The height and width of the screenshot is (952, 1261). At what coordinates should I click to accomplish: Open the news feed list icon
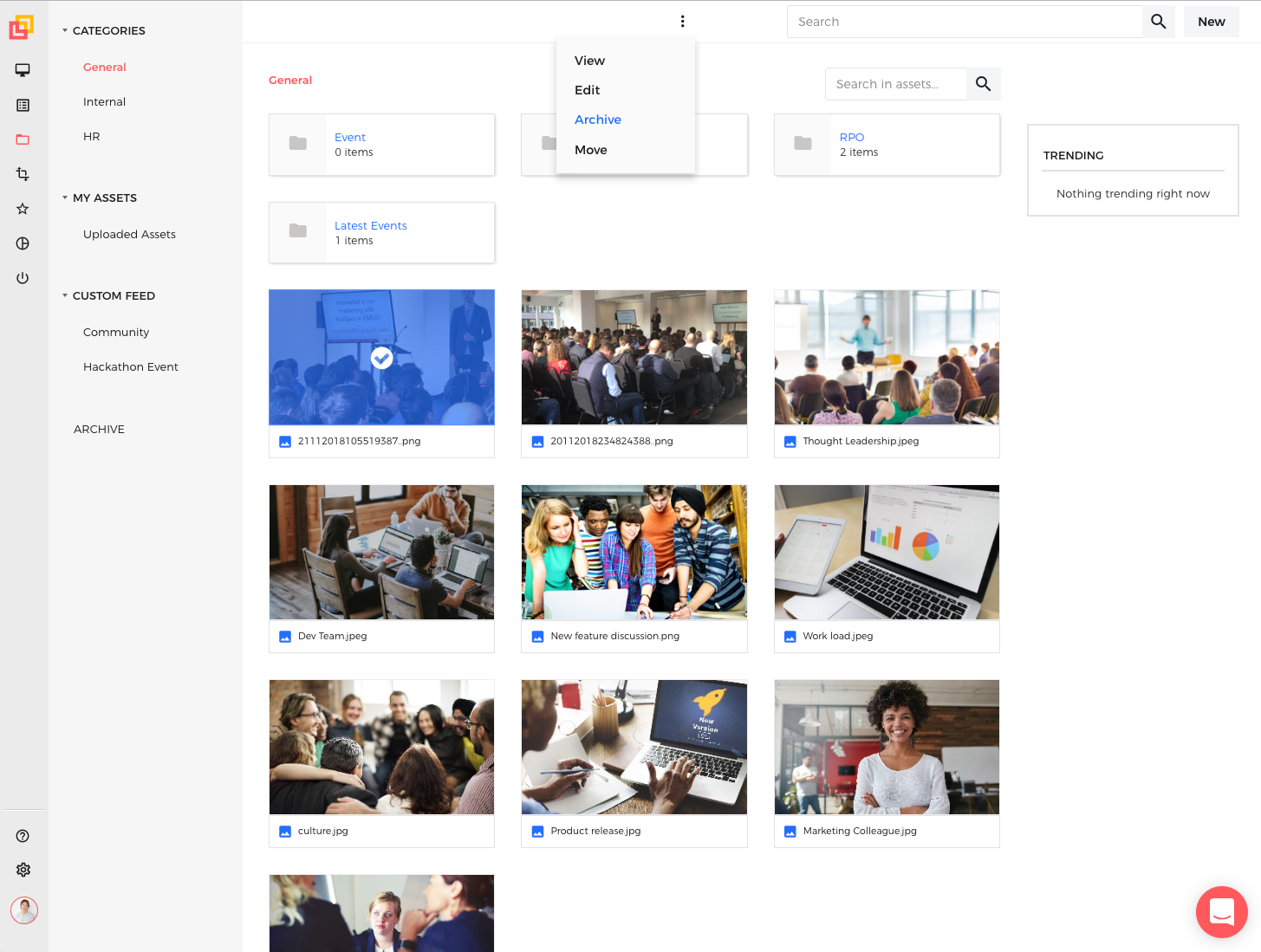[23, 105]
